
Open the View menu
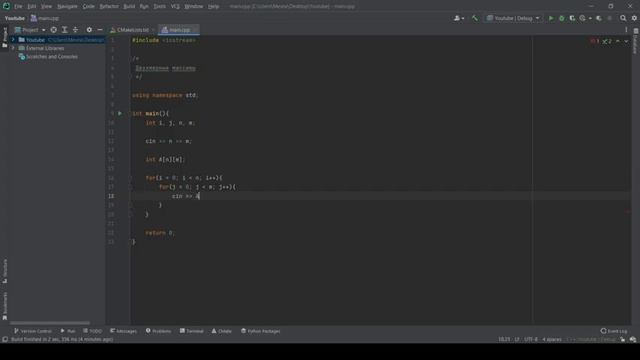pos(47,7)
